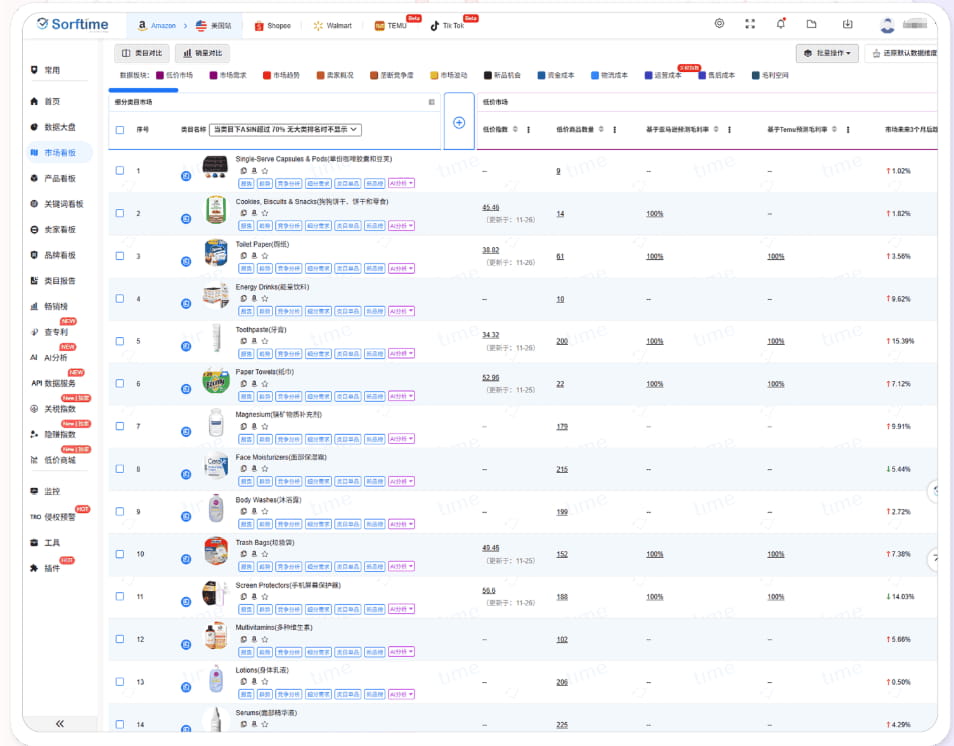Click the 类目对比 button
Image resolution: width=954 pixels, height=746 pixels.
pyautogui.click(x=142, y=53)
